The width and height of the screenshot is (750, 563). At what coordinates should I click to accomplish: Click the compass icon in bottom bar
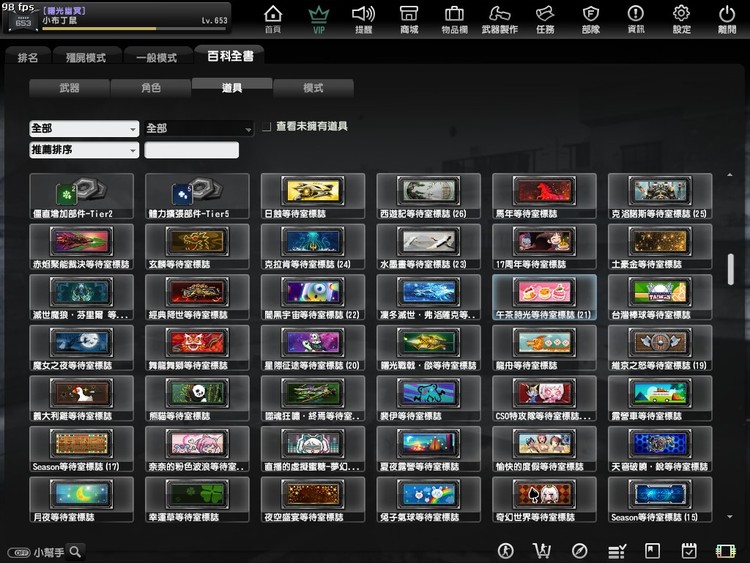pos(579,551)
